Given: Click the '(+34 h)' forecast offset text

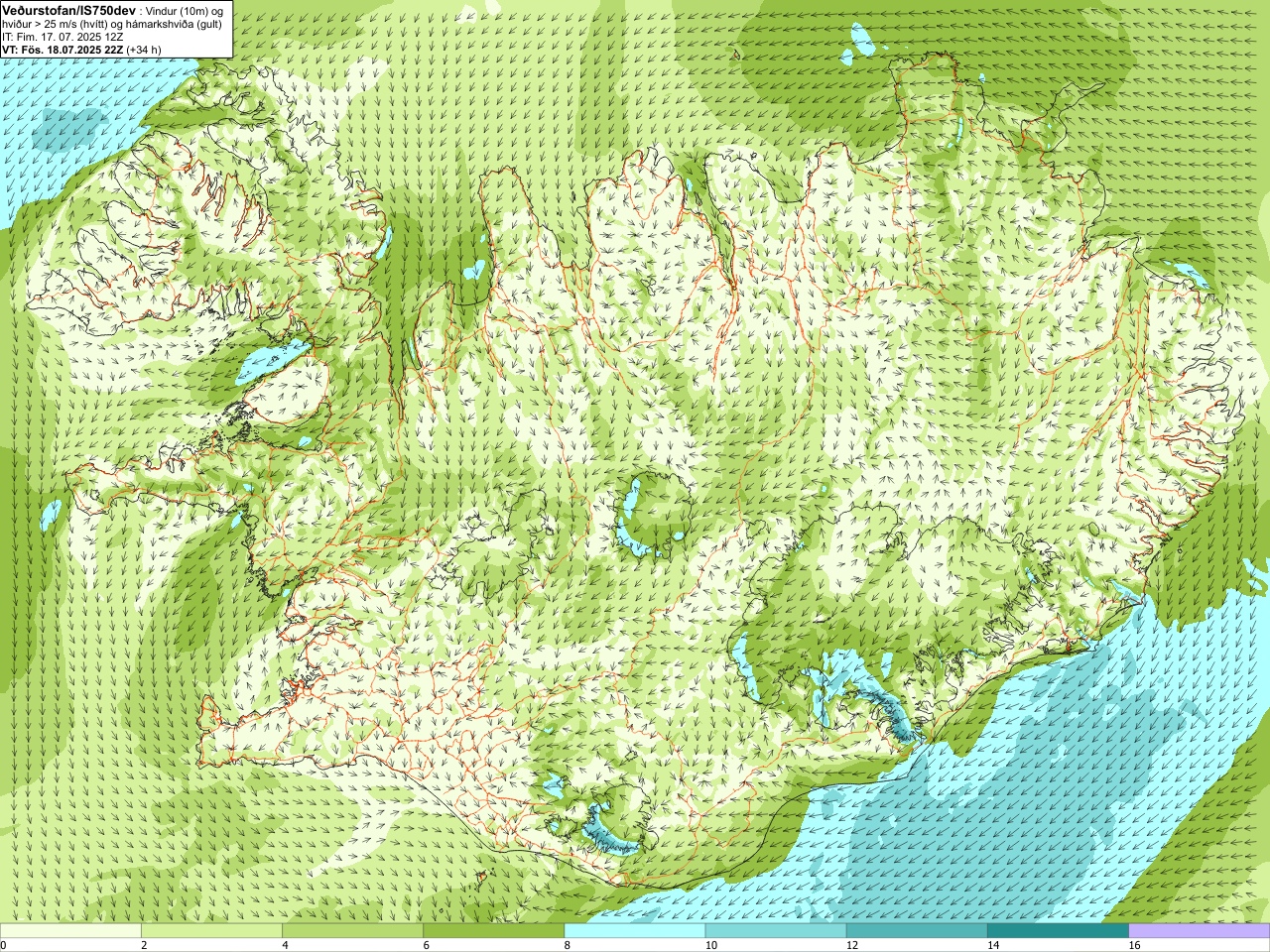Looking at the screenshot, I should (144, 50).
